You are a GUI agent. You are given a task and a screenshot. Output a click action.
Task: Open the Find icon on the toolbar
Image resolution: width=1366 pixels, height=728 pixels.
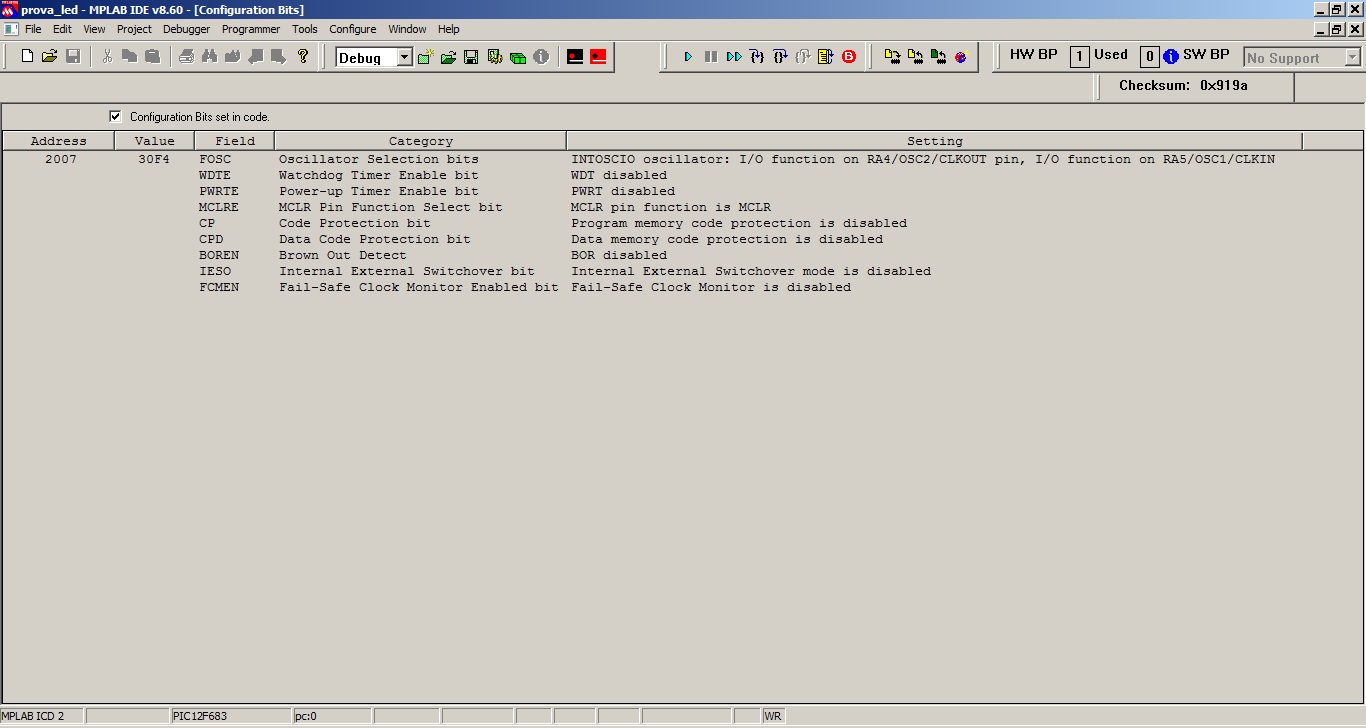coord(208,57)
